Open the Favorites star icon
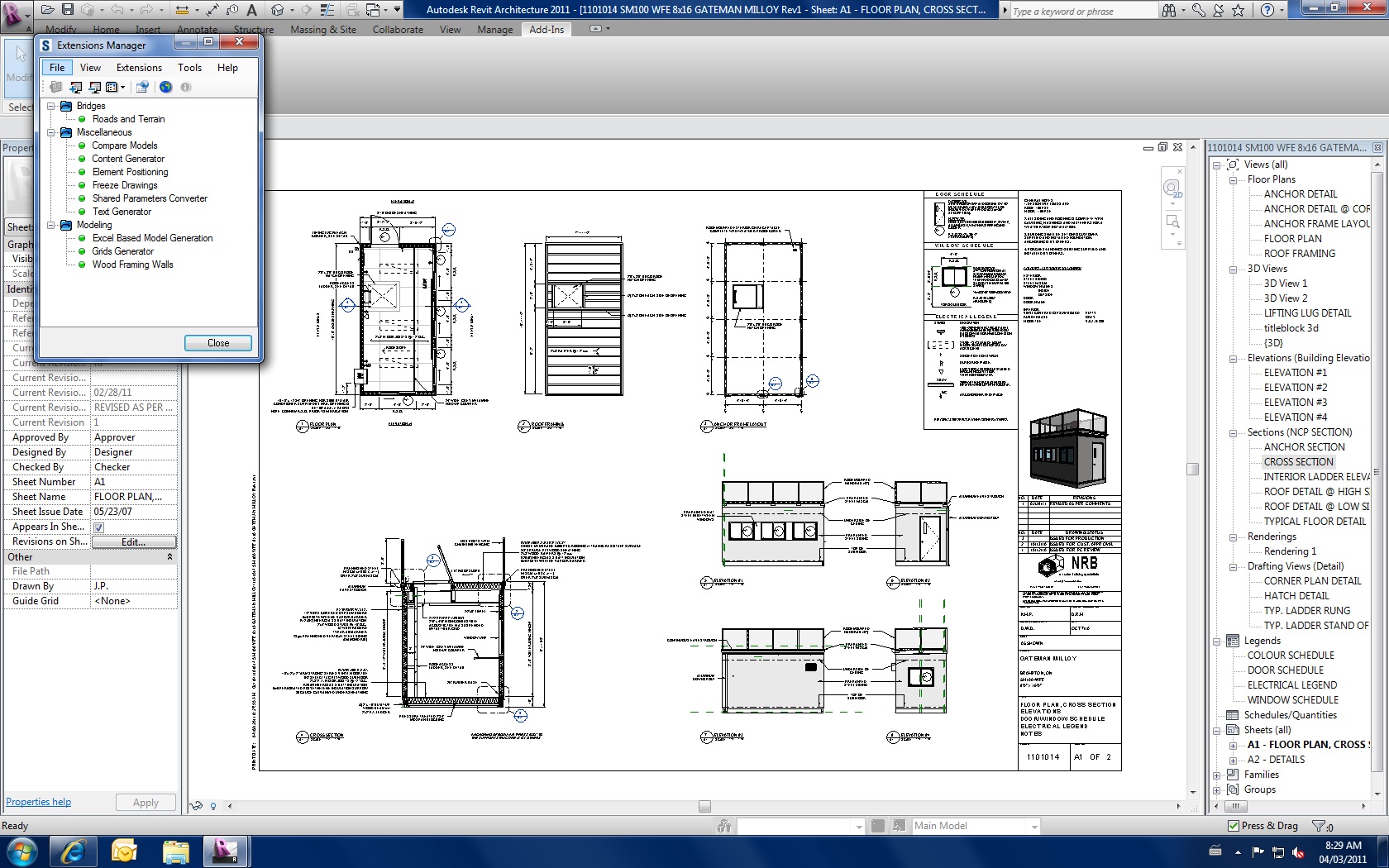The image size is (1389, 868). (x=1238, y=11)
